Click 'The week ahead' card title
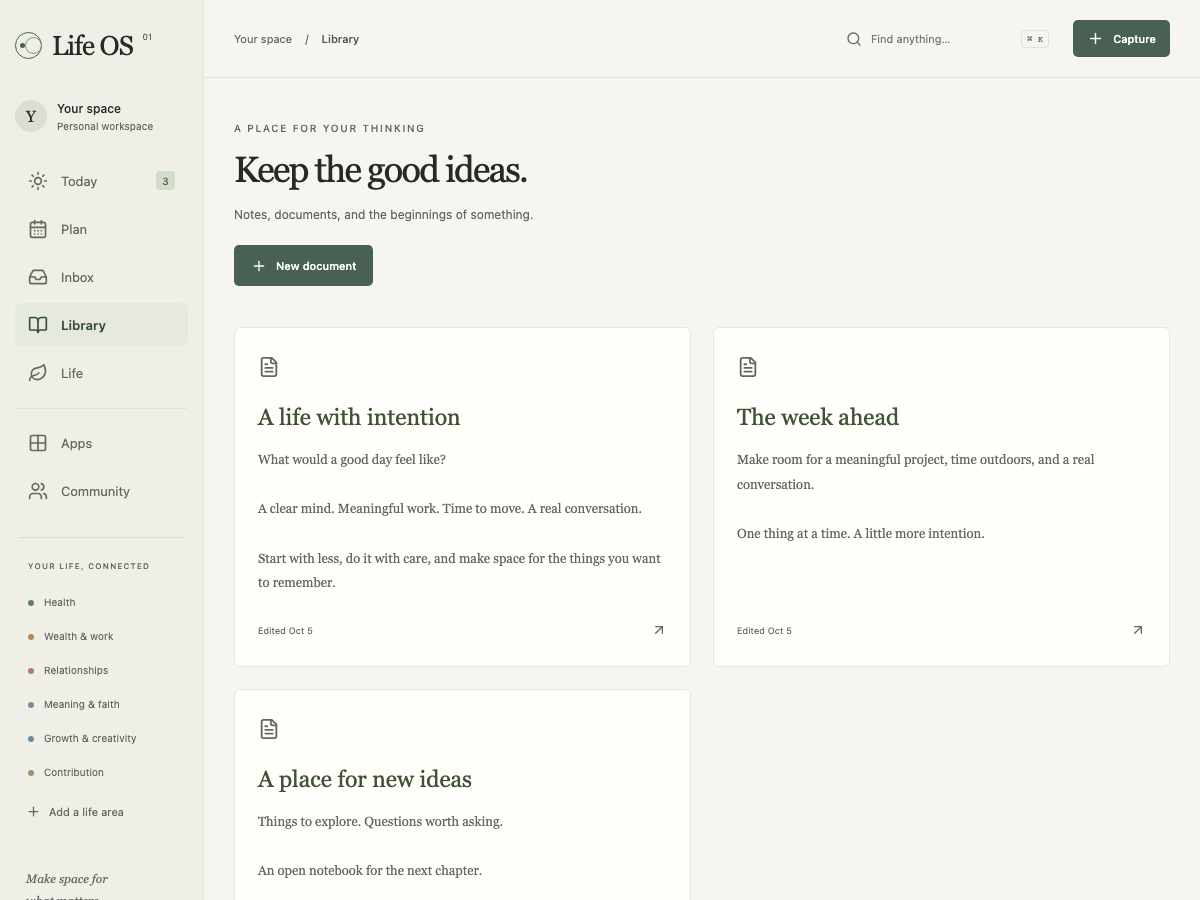 point(818,417)
